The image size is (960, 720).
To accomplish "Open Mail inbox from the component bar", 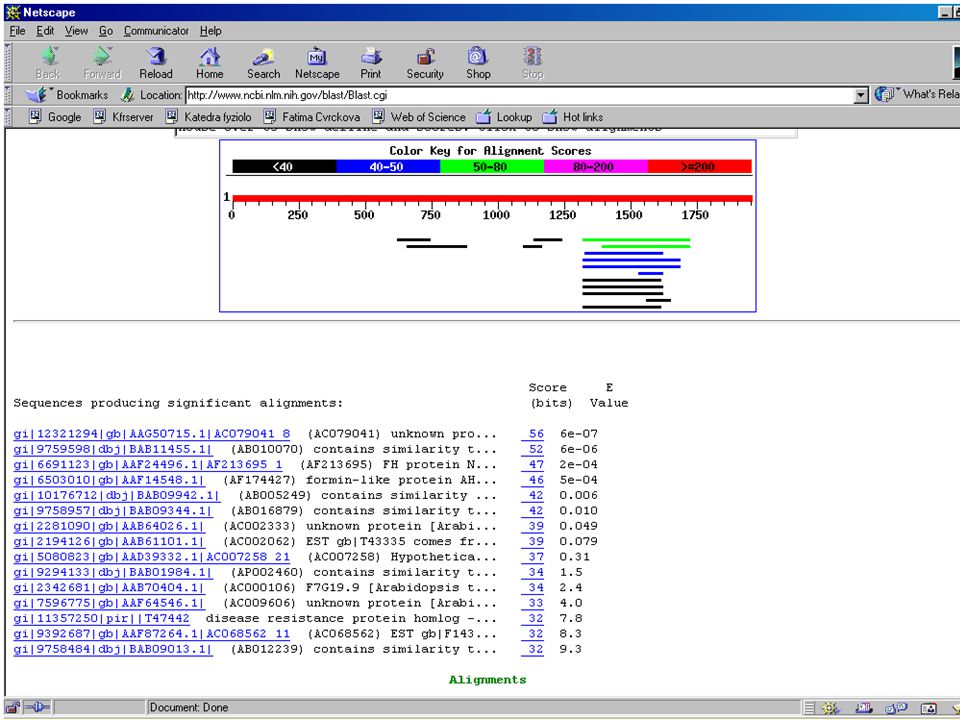I will click(x=863, y=708).
